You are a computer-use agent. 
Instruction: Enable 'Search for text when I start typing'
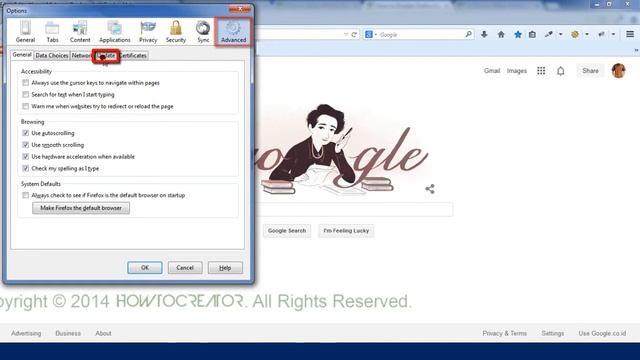point(26,95)
